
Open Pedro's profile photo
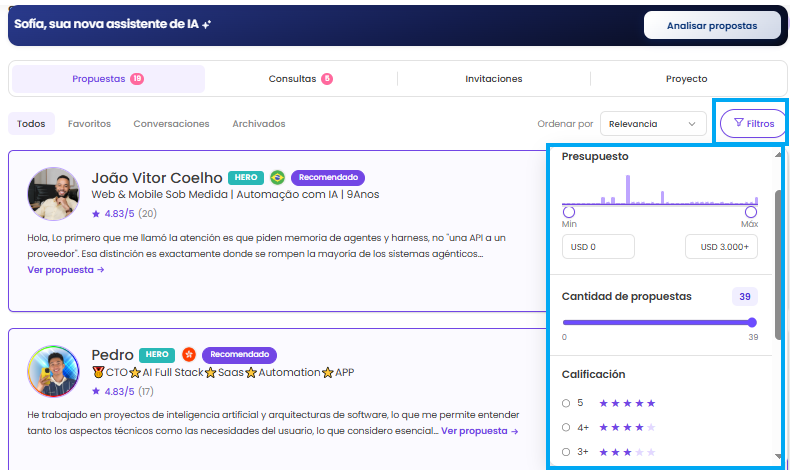[53, 371]
